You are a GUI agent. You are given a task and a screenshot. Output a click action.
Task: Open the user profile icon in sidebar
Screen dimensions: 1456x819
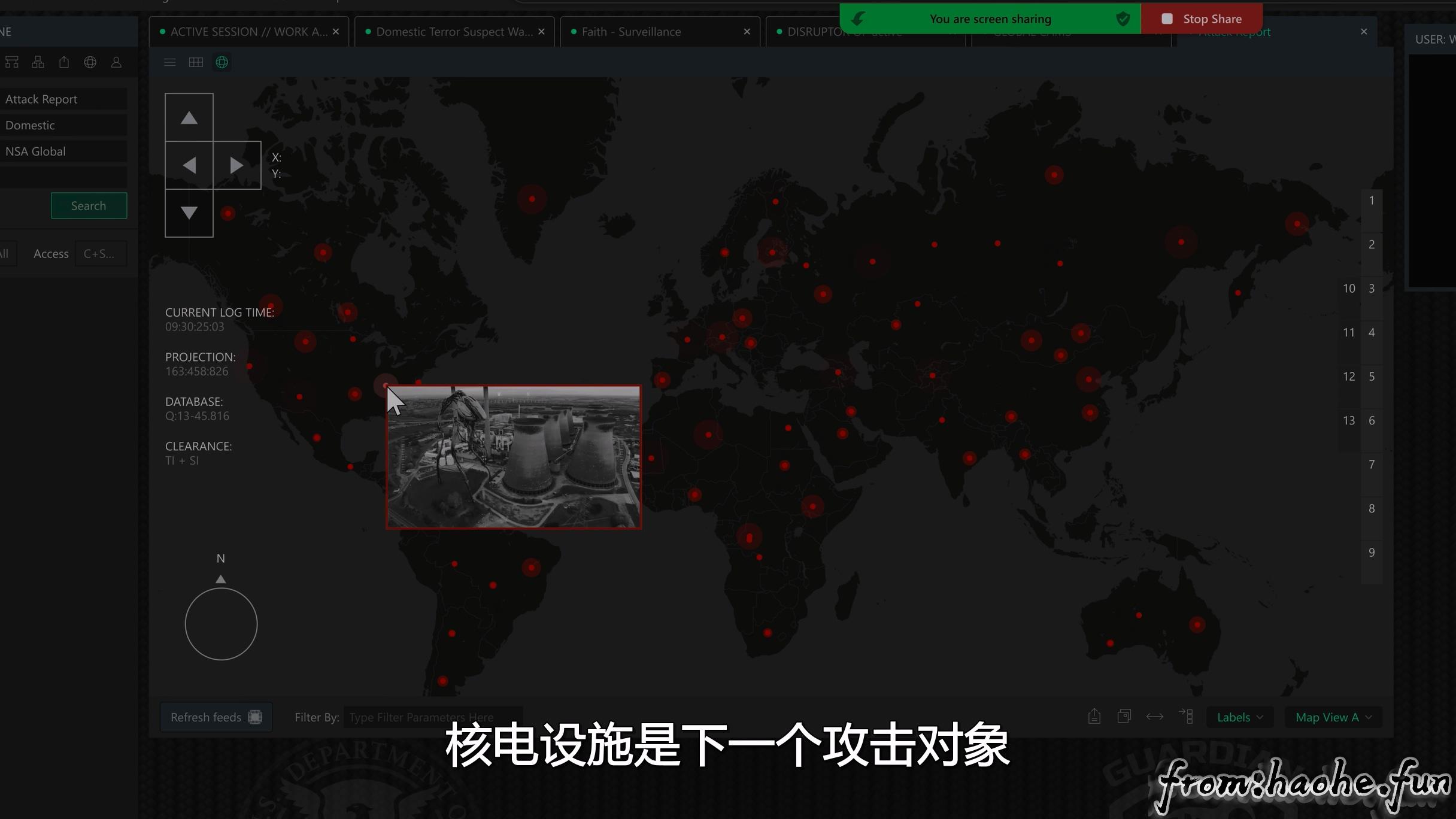(x=116, y=62)
